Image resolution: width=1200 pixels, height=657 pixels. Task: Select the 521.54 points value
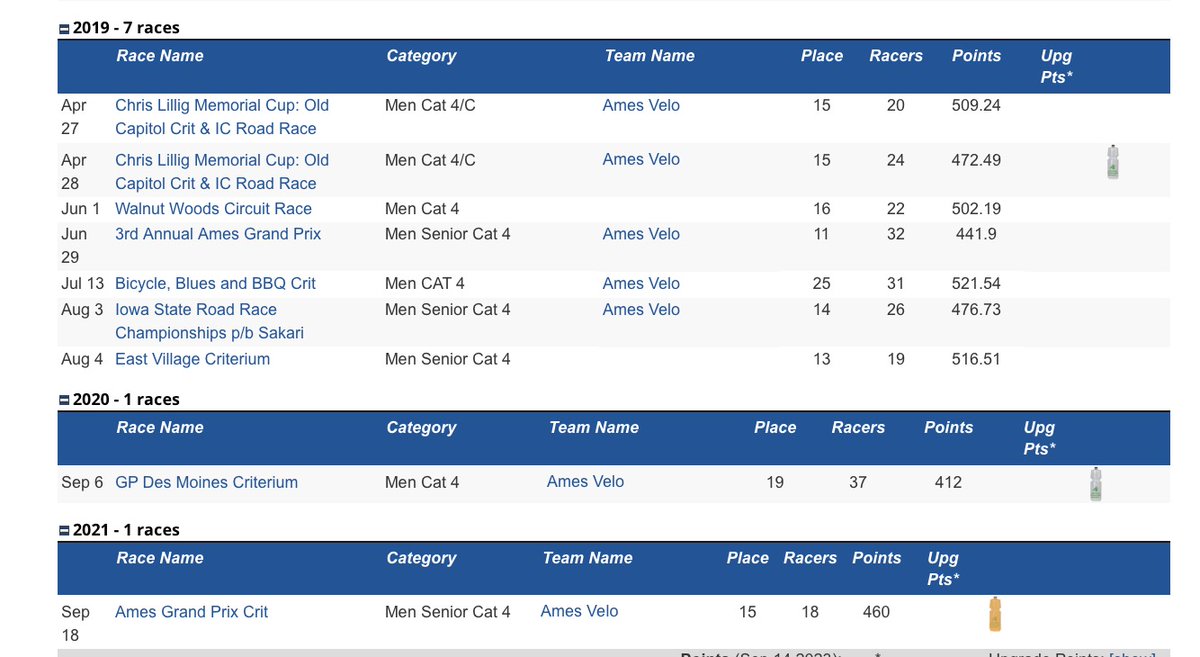pyautogui.click(x=976, y=284)
